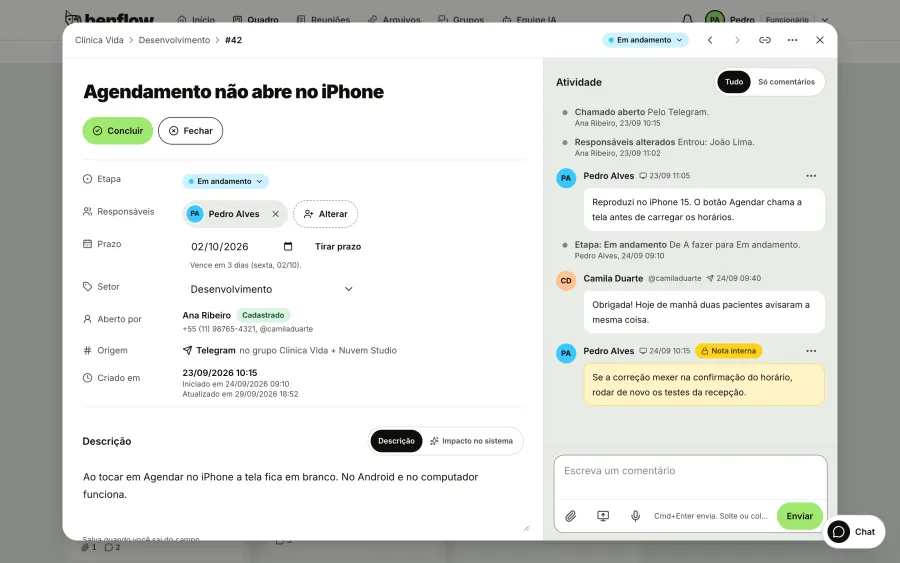This screenshot has height=563, width=900.
Task: Filter activity to Só comentários
Action: pos(786,81)
